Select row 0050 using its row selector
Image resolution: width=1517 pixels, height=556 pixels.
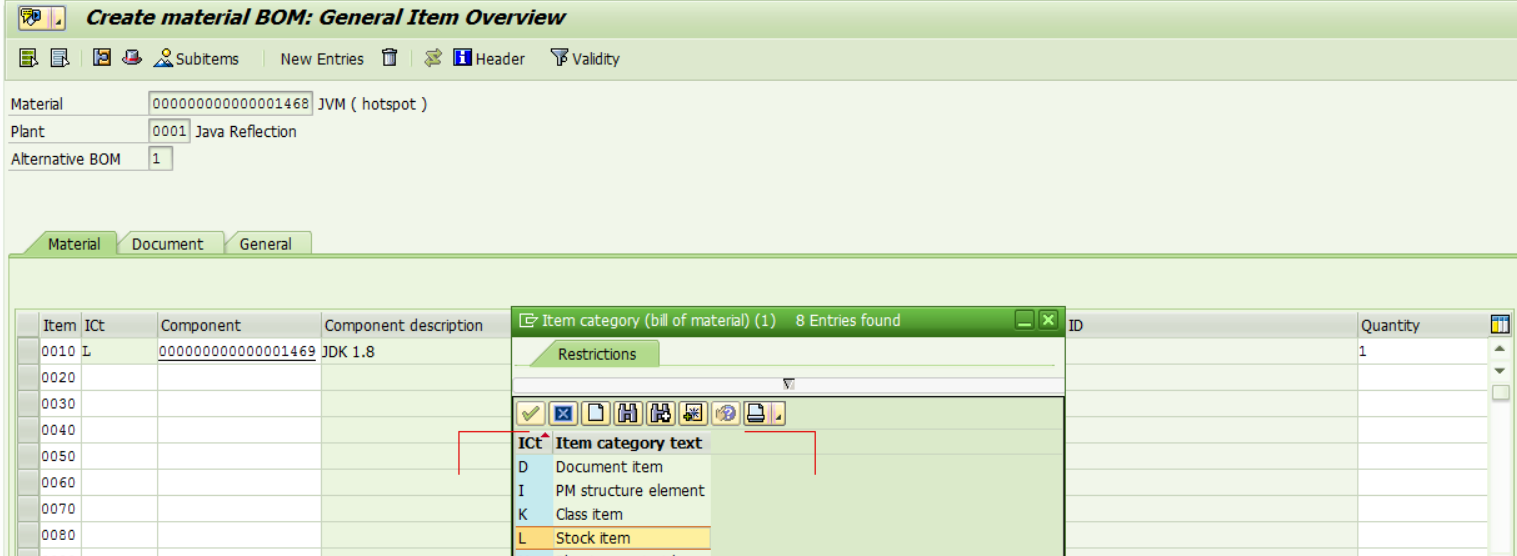(x=28, y=455)
